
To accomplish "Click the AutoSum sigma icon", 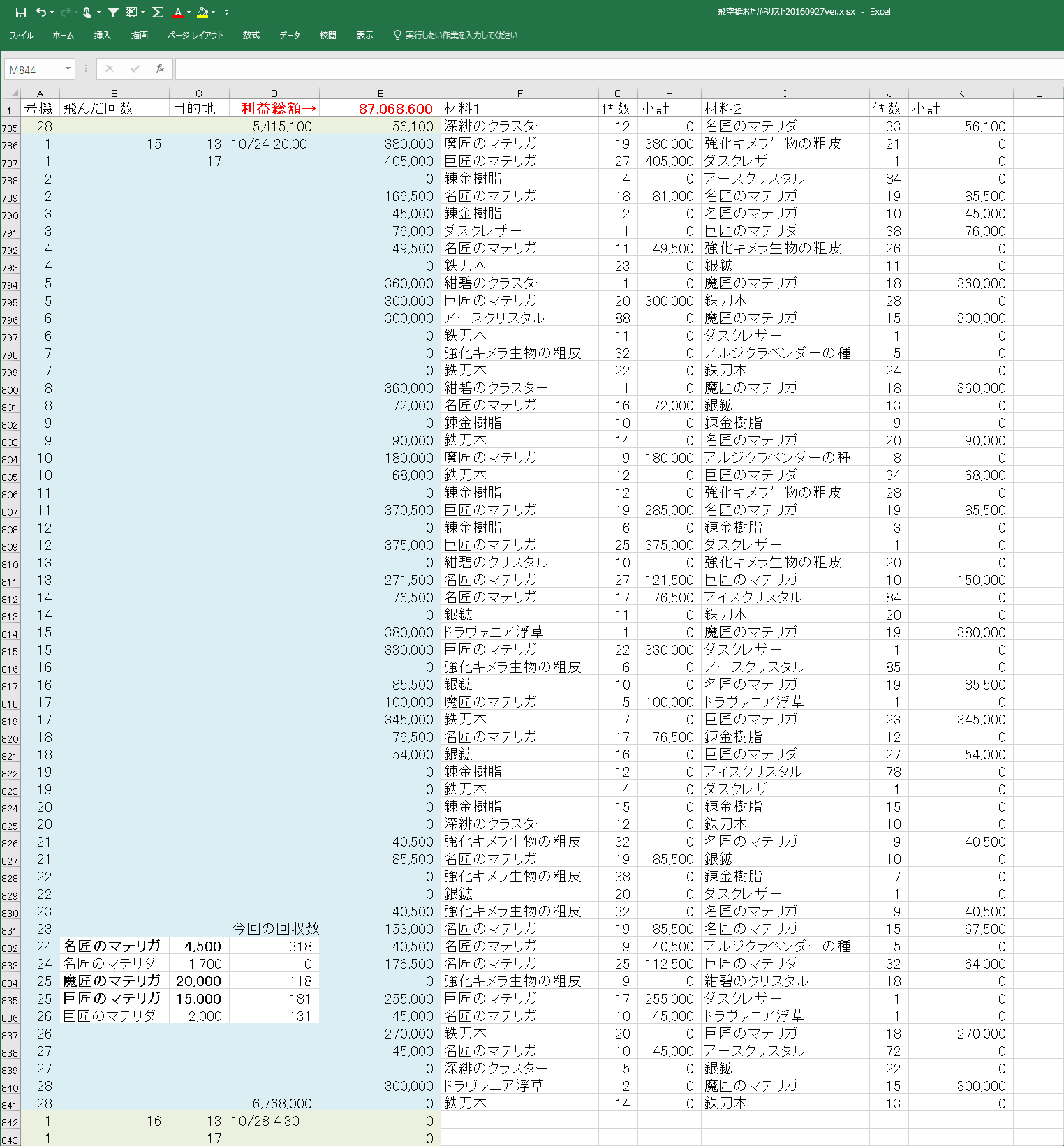I will pos(158,13).
